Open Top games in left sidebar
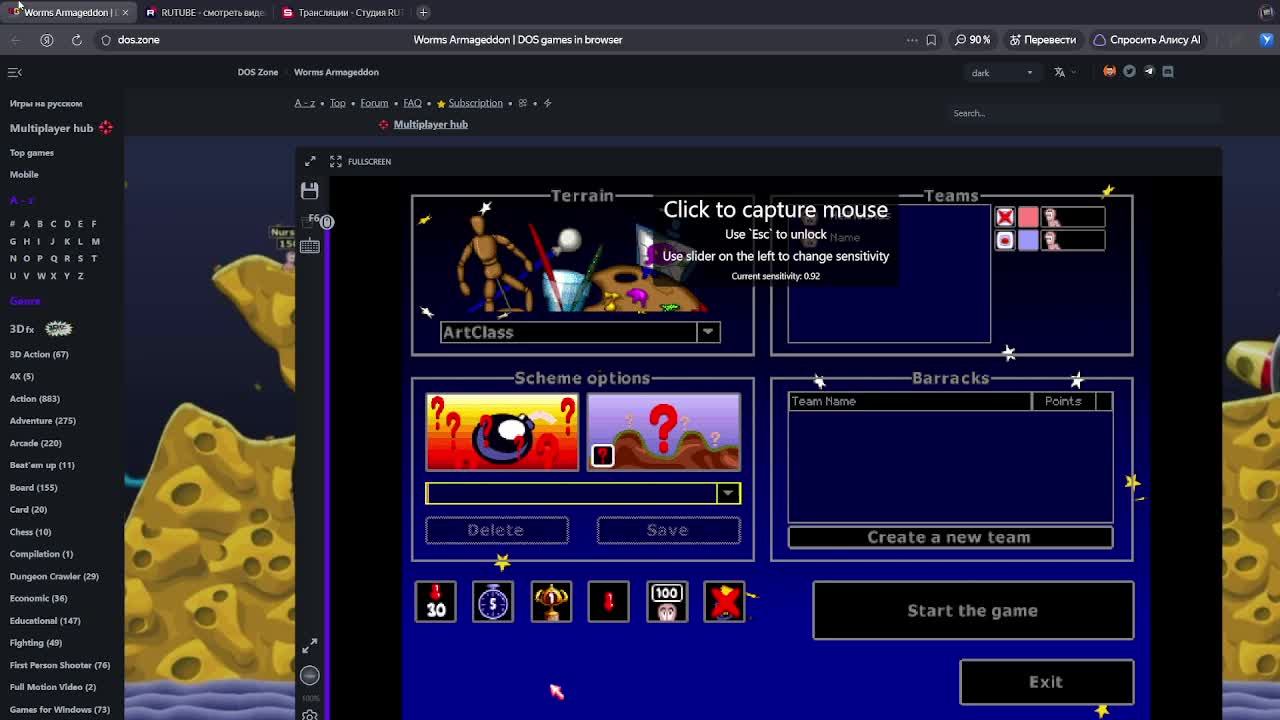This screenshot has width=1280, height=720. tap(32, 153)
